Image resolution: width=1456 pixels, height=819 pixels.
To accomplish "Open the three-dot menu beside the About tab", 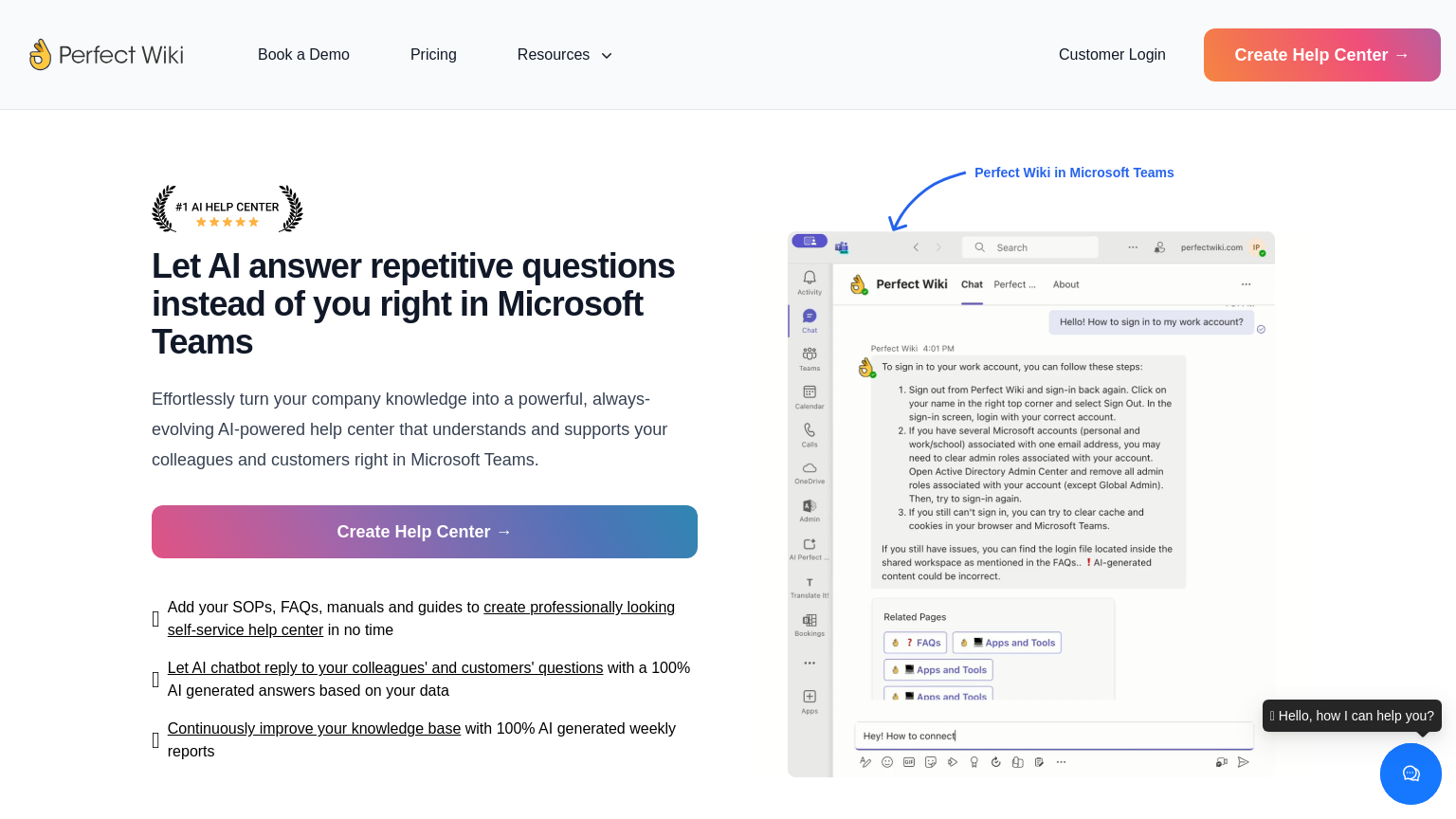I will point(1246,284).
